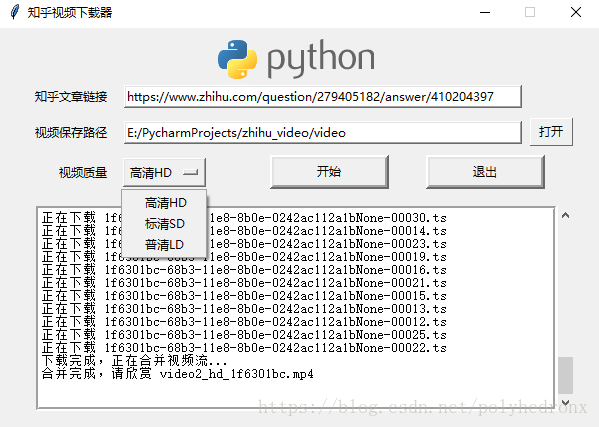Click the 开始 button to start the download

pos(329,172)
